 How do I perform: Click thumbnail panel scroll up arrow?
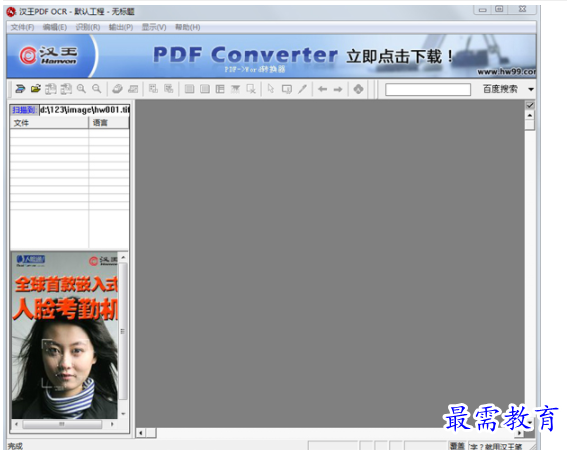pos(123,257)
